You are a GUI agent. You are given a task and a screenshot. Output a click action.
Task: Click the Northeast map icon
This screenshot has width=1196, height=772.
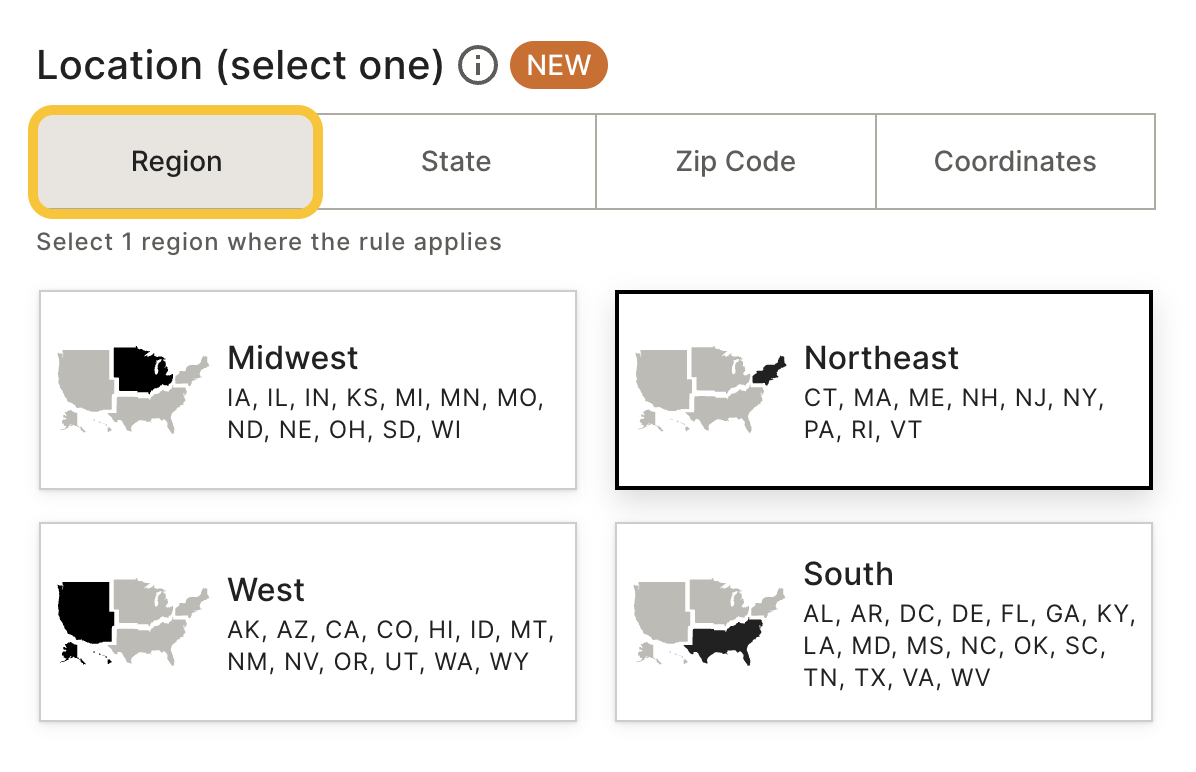pyautogui.click(x=710, y=390)
